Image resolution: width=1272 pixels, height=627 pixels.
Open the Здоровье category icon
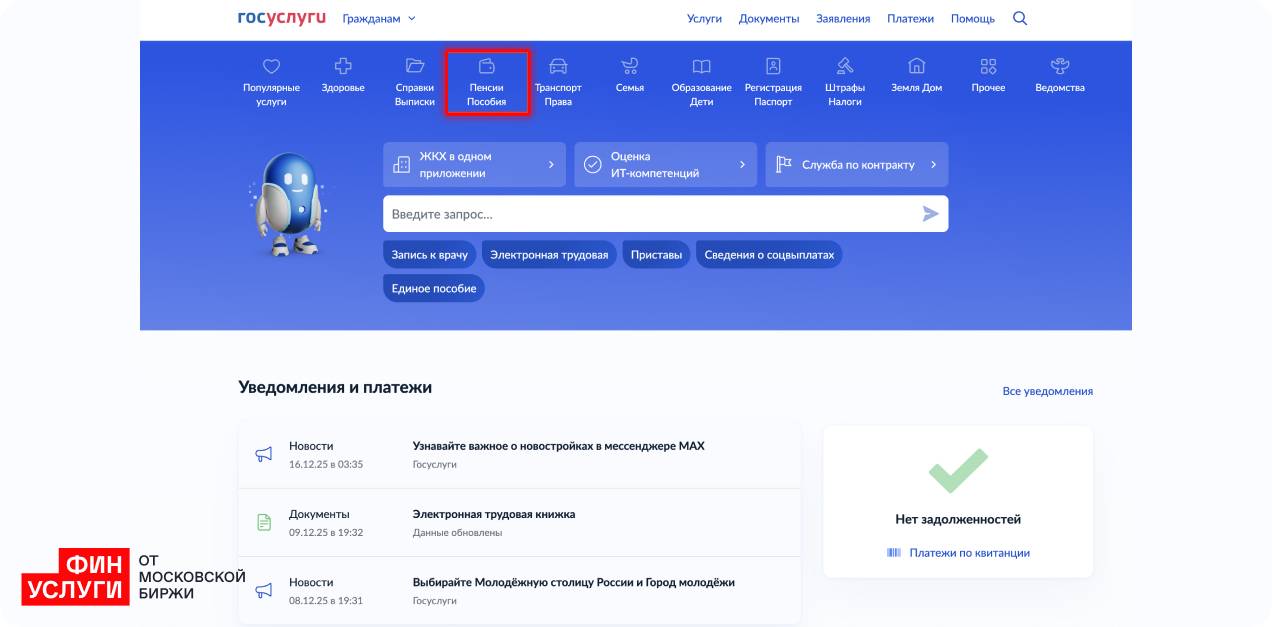[x=343, y=67]
